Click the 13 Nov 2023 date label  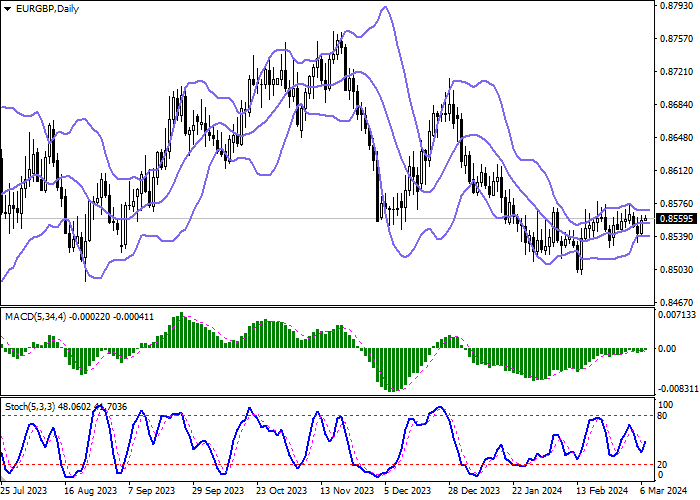pos(347,491)
